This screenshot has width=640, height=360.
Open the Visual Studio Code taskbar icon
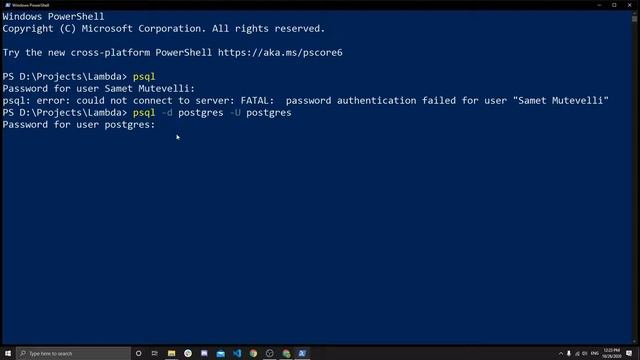point(237,353)
